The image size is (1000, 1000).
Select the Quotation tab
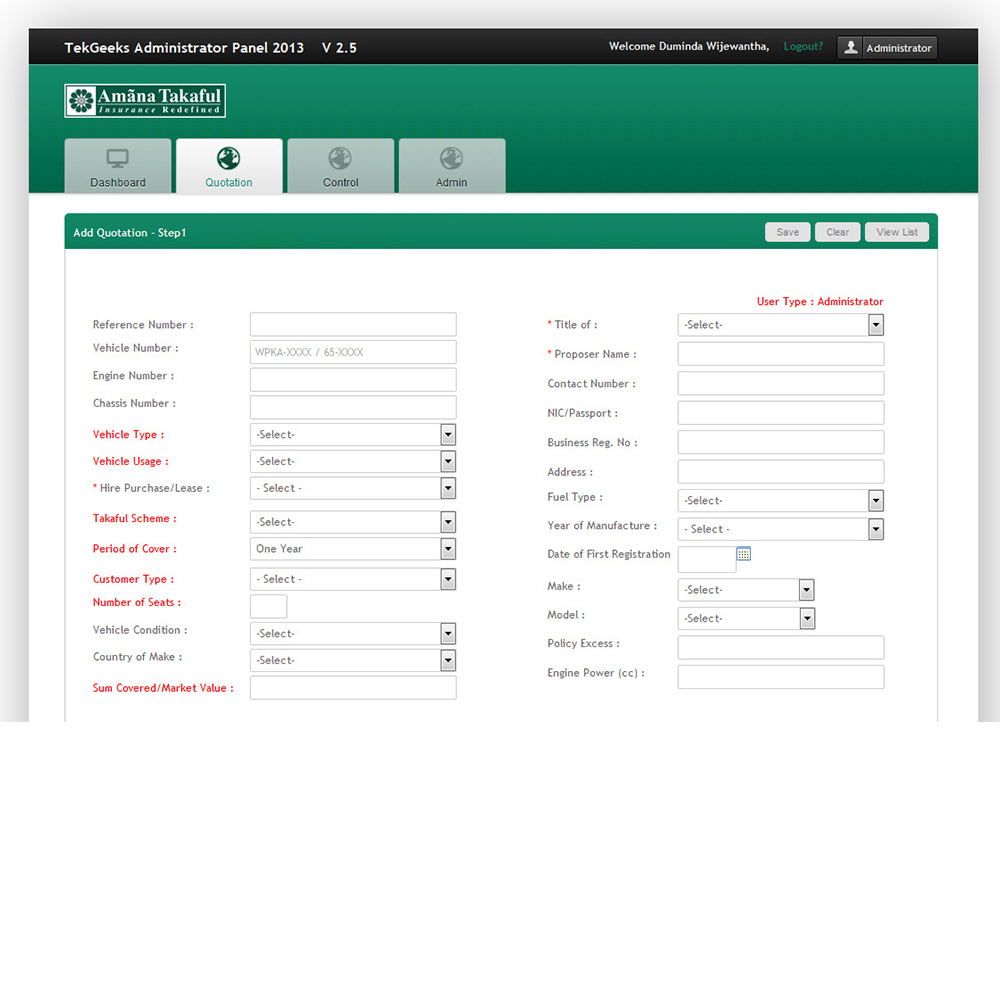point(229,167)
